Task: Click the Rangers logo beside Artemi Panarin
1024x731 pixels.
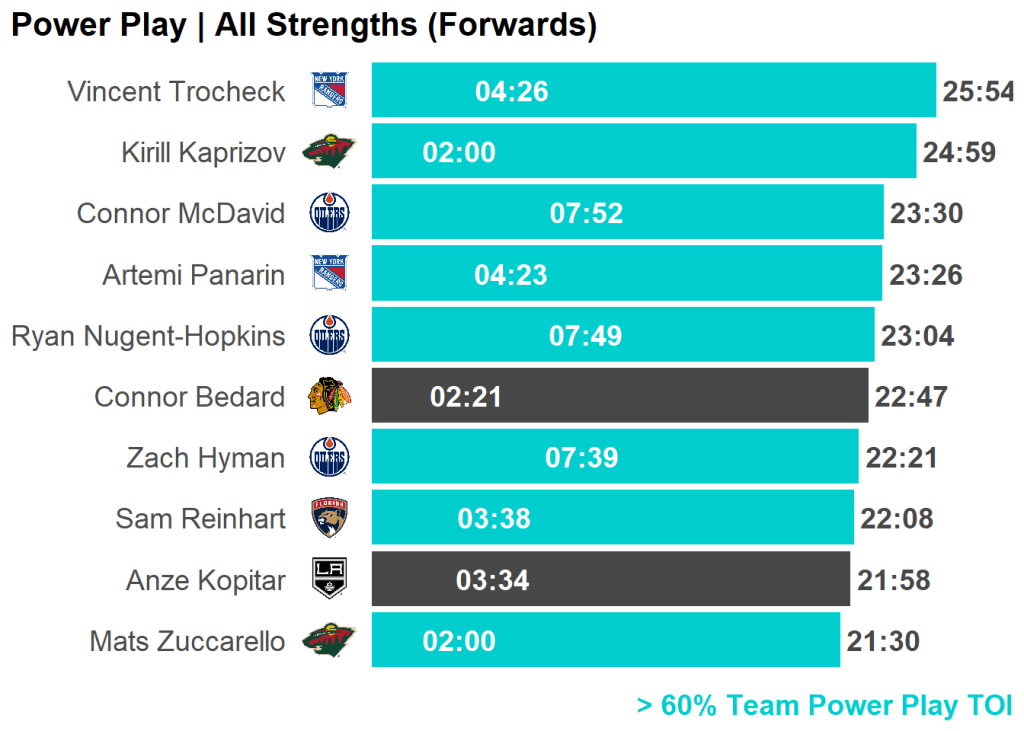Action: pyautogui.click(x=329, y=274)
